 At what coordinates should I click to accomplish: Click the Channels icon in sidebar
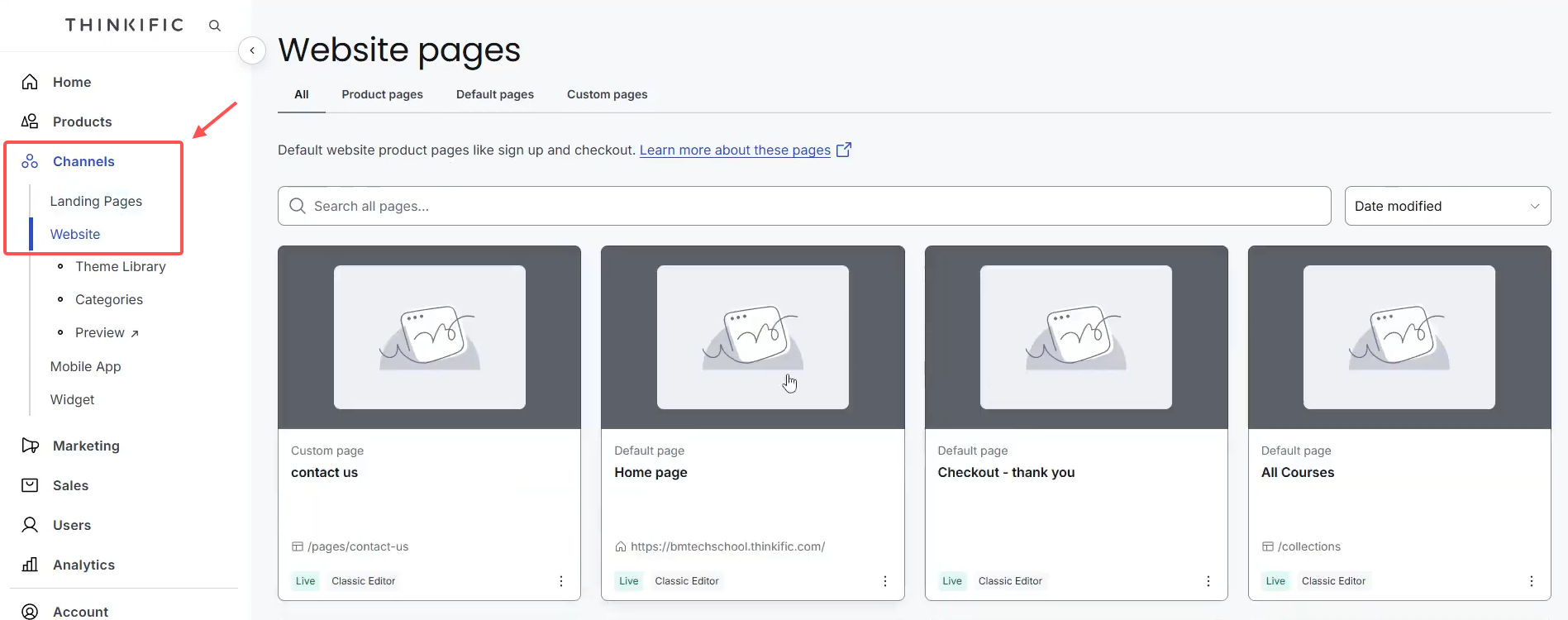coord(30,161)
